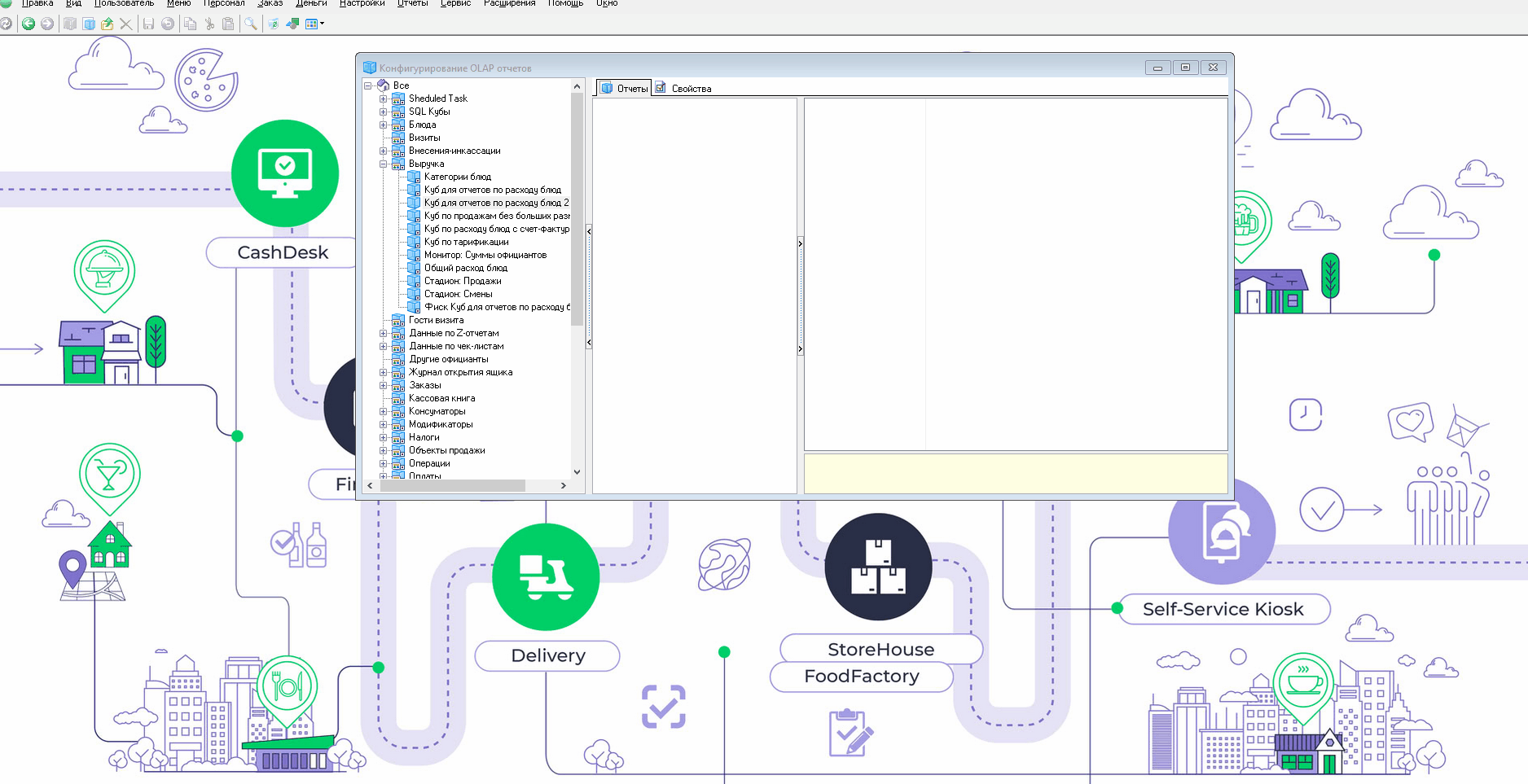Click the blue cube icon in toolbar

(89, 24)
